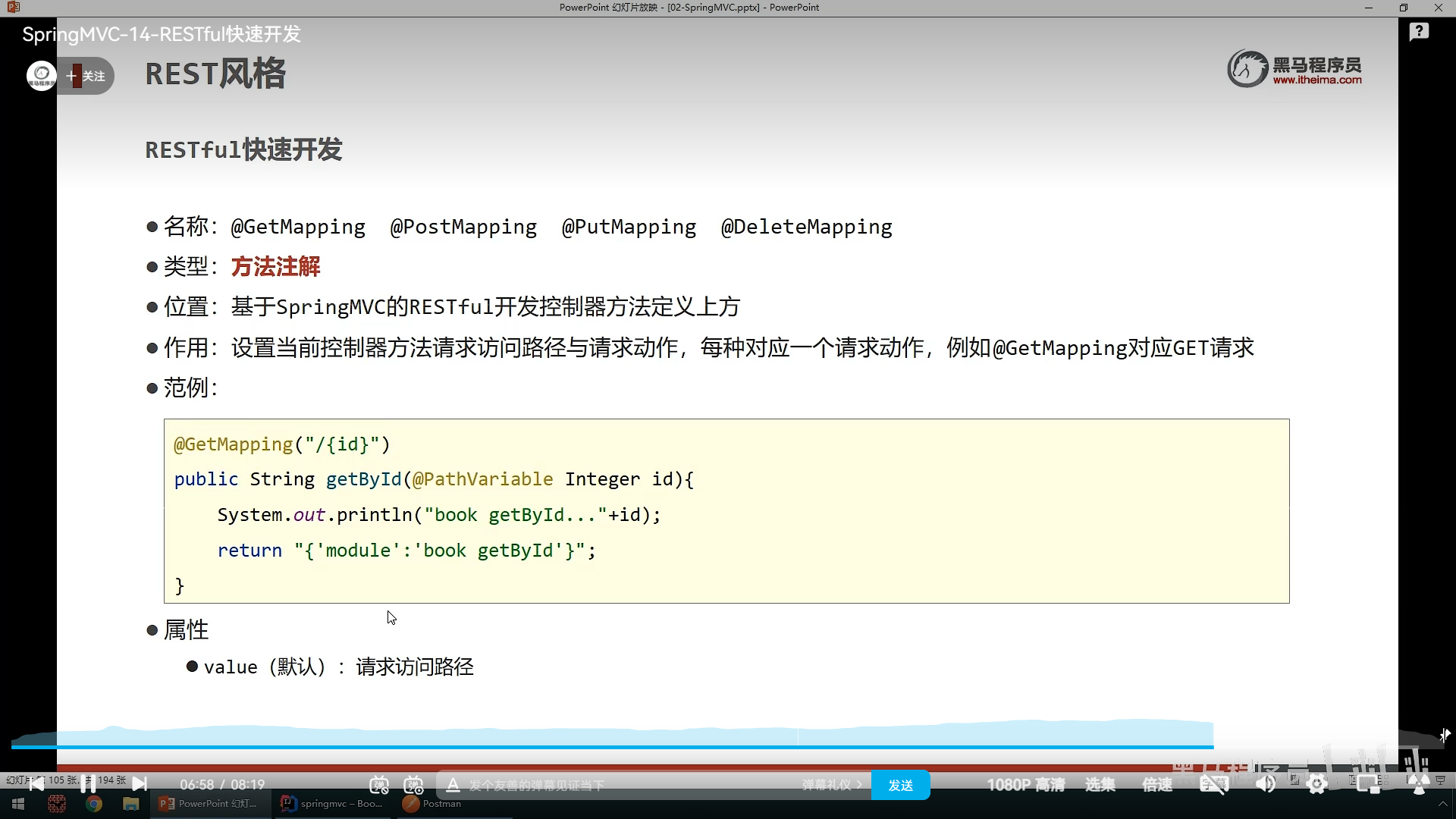Enable picture-in-picture mode icon
The width and height of the screenshot is (1456, 819).
(1368, 785)
